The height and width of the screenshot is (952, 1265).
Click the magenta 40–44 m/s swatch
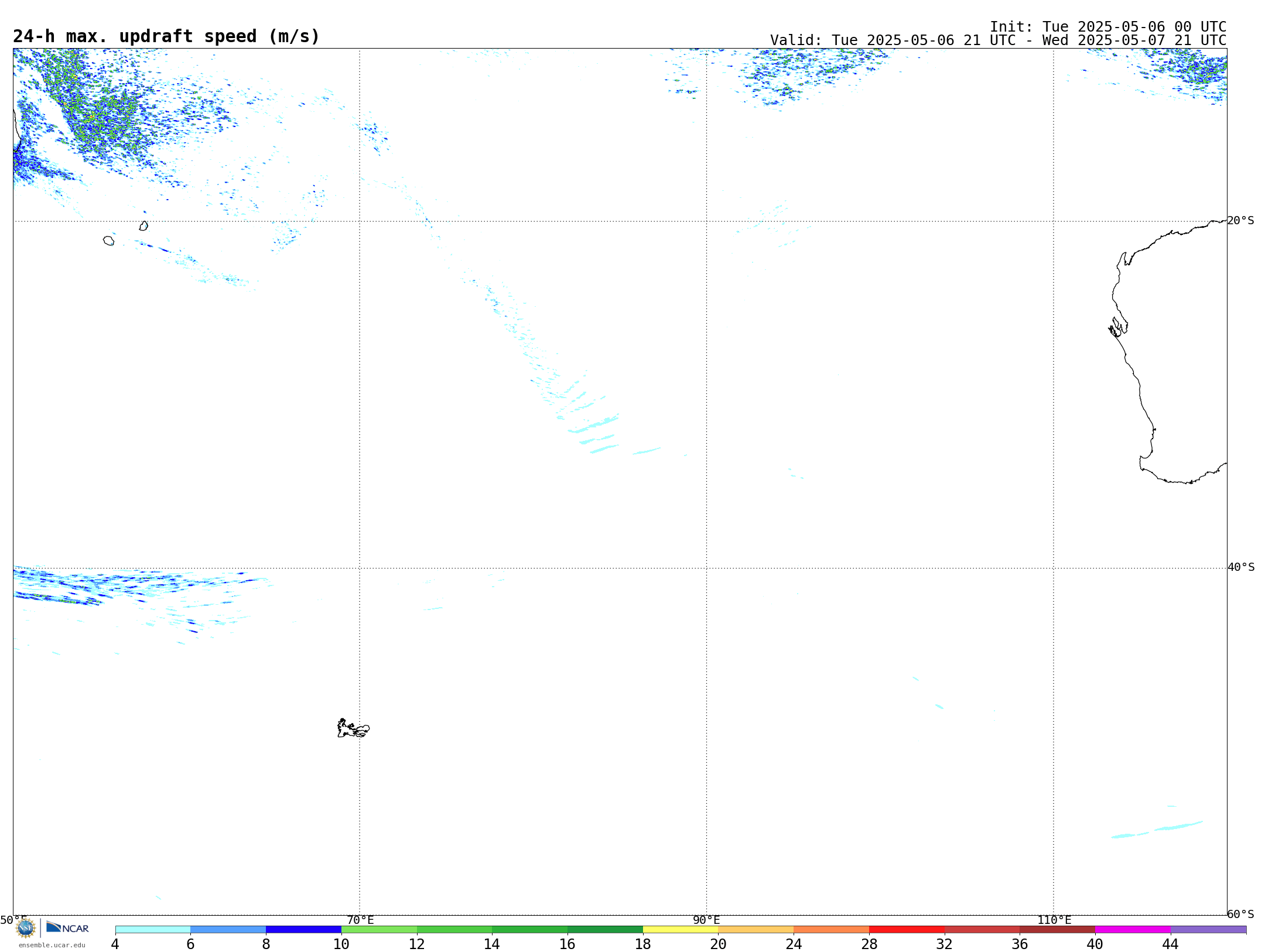(x=1133, y=930)
